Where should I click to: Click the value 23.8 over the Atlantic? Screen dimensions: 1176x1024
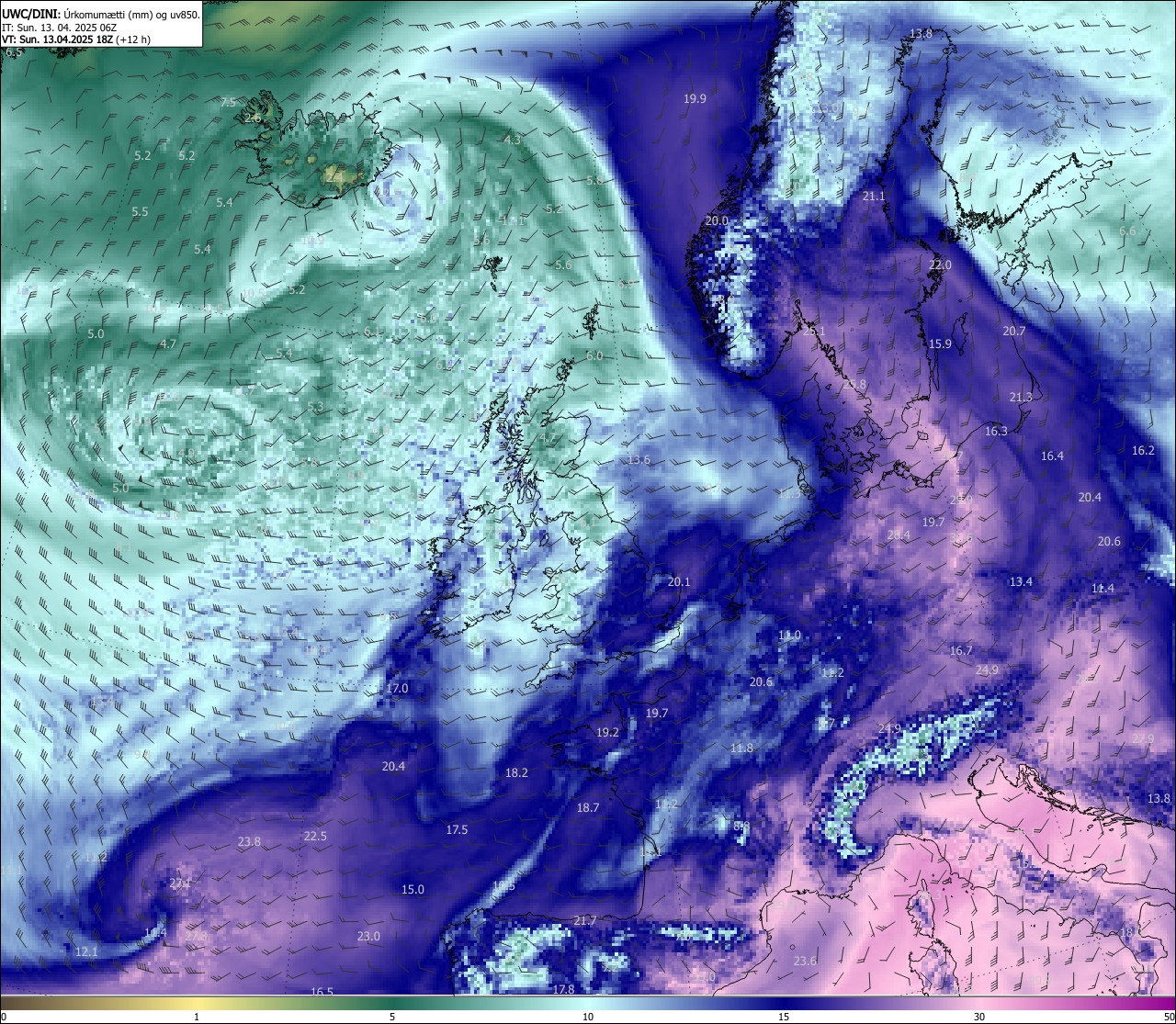(249, 842)
